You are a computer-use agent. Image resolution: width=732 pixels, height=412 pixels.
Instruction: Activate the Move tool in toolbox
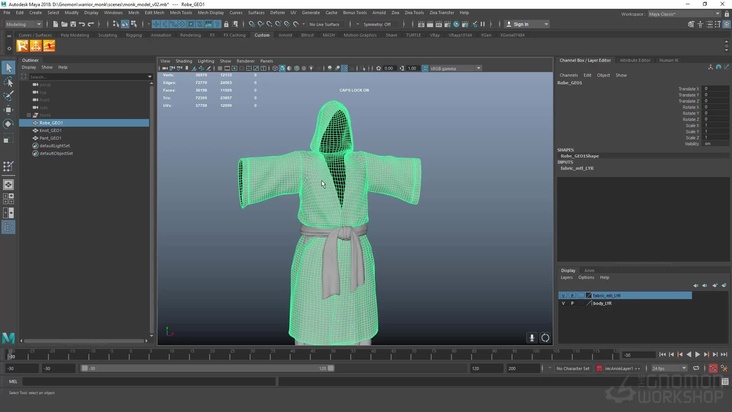pyautogui.click(x=8, y=110)
